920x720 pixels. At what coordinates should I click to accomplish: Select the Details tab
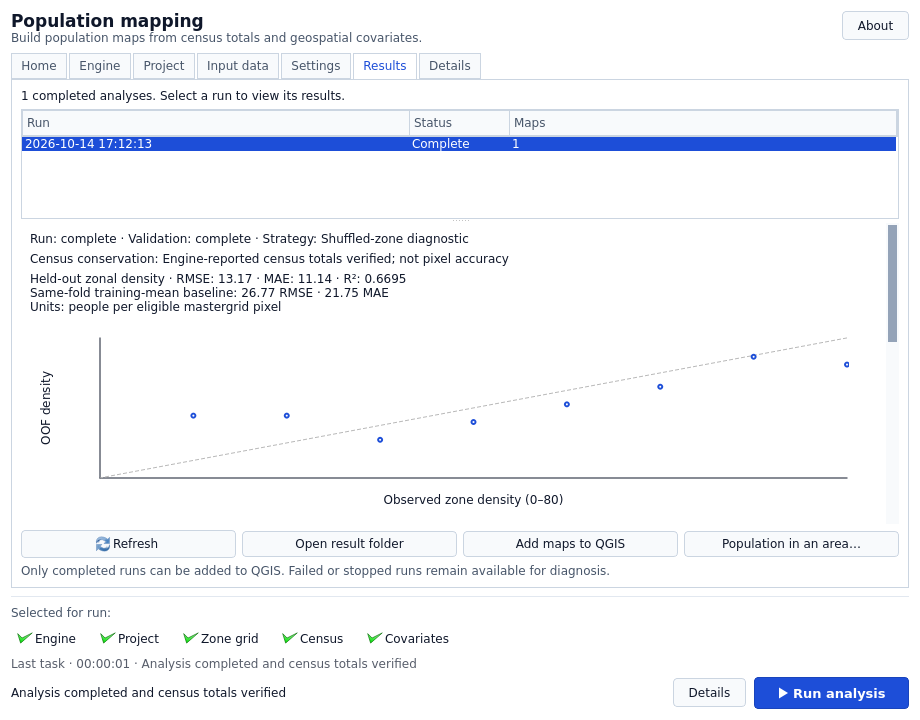pyautogui.click(x=449, y=66)
